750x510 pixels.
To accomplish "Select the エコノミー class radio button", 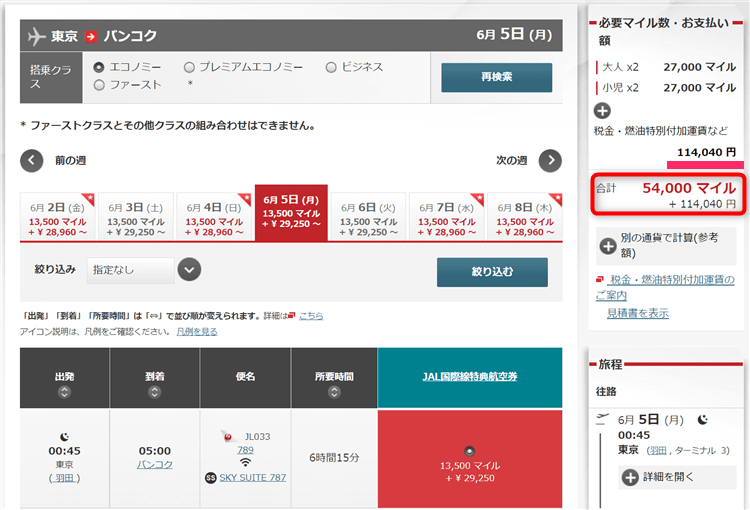I will point(99,67).
